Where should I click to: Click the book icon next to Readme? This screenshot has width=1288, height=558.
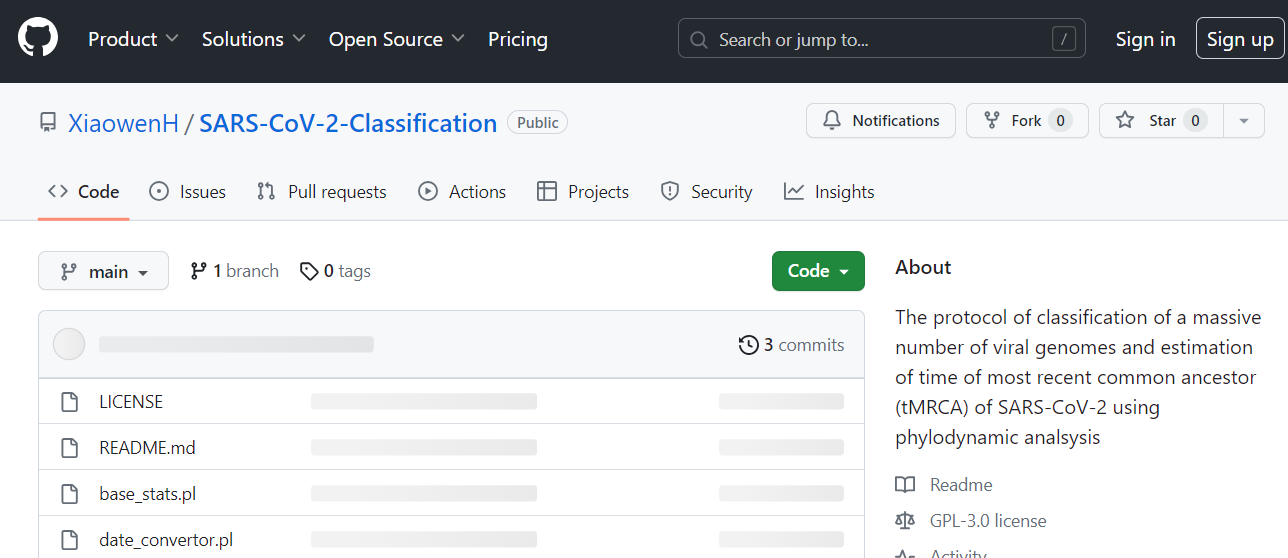[905, 485]
